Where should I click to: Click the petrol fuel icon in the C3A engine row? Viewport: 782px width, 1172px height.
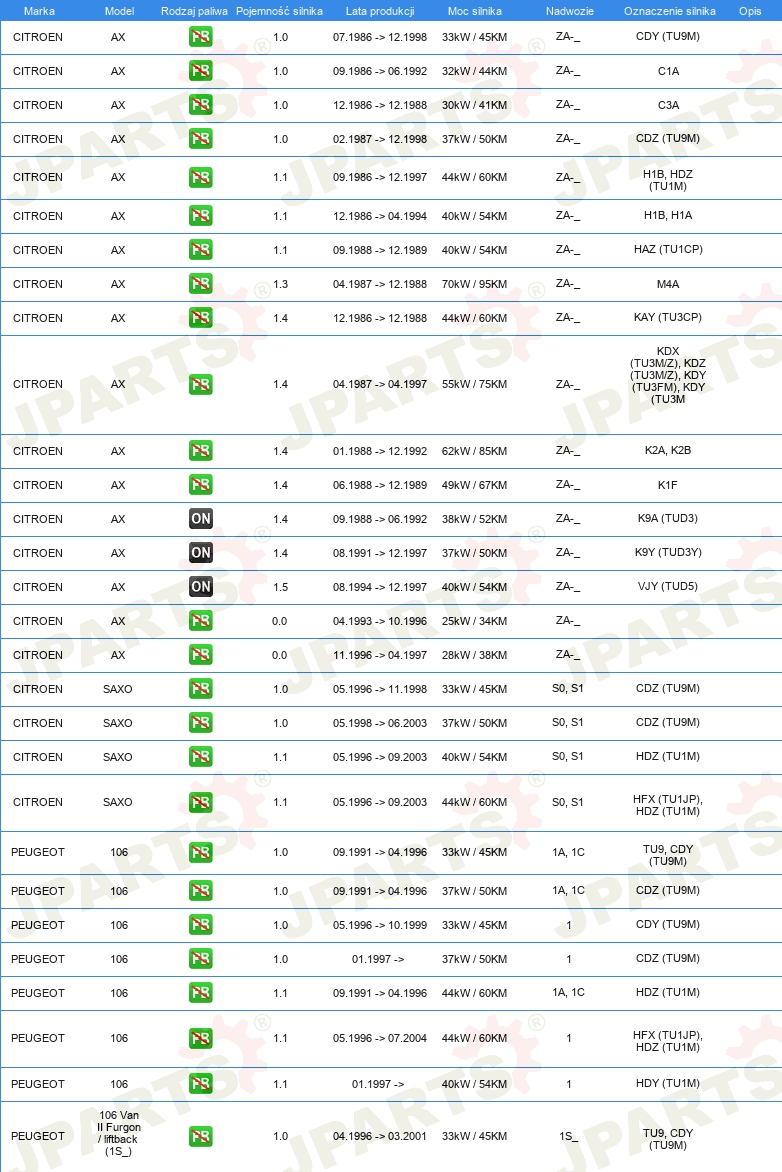(200, 105)
